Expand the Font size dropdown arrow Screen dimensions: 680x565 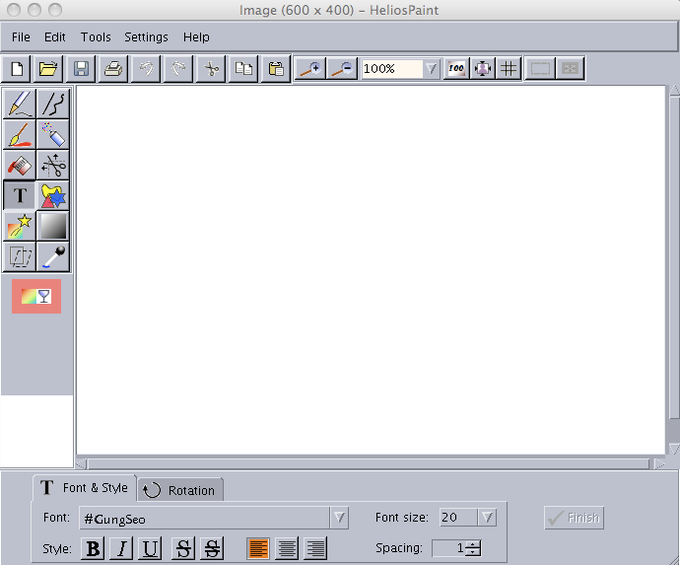(x=487, y=517)
